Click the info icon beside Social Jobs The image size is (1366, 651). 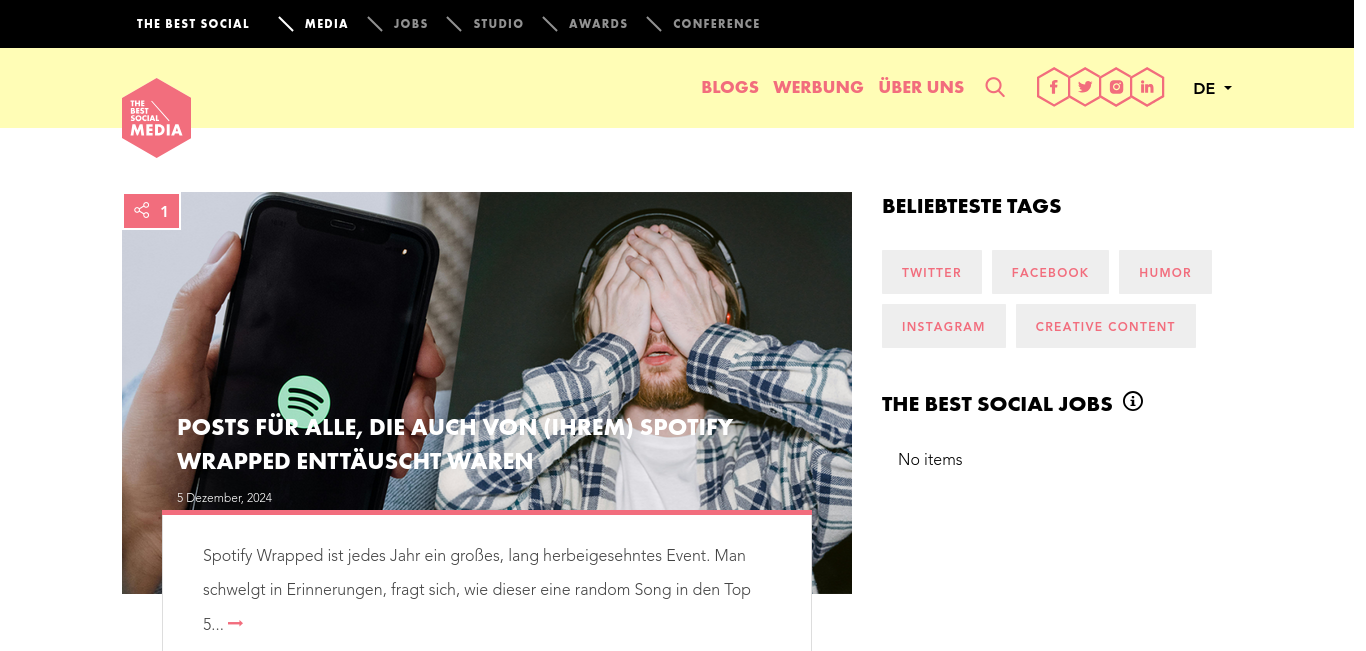point(1133,401)
